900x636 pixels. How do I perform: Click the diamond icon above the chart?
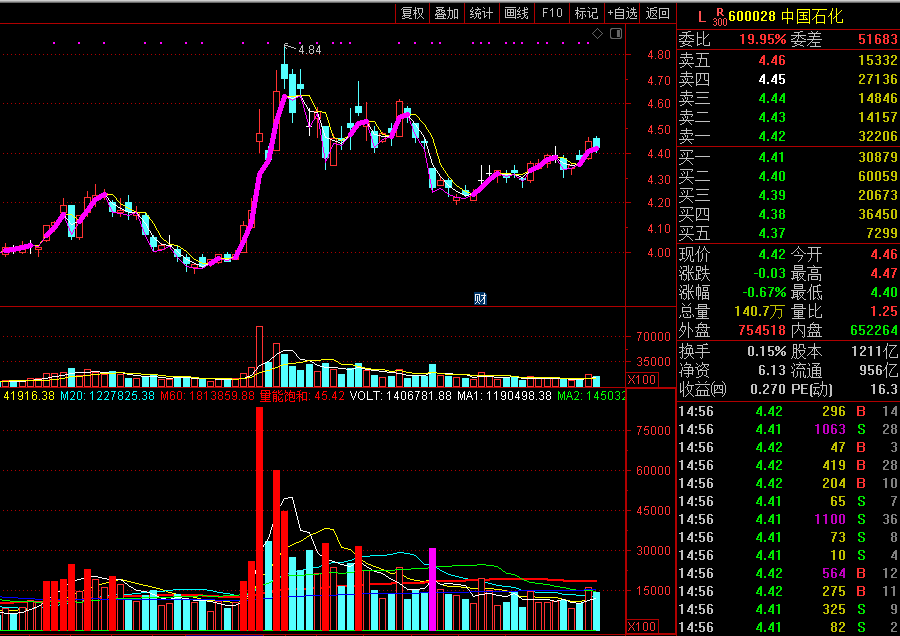(x=598, y=34)
